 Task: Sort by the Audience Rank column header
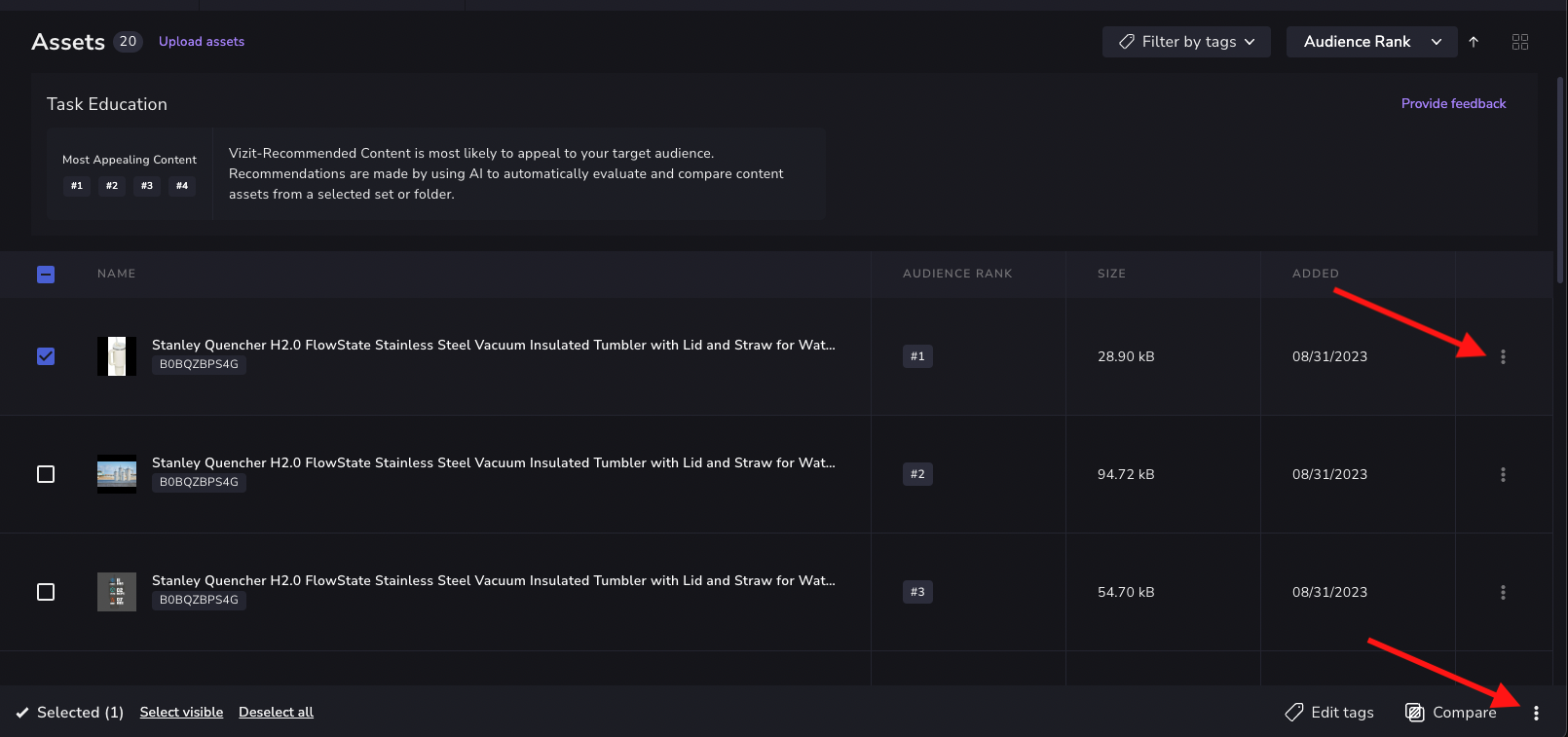957,274
